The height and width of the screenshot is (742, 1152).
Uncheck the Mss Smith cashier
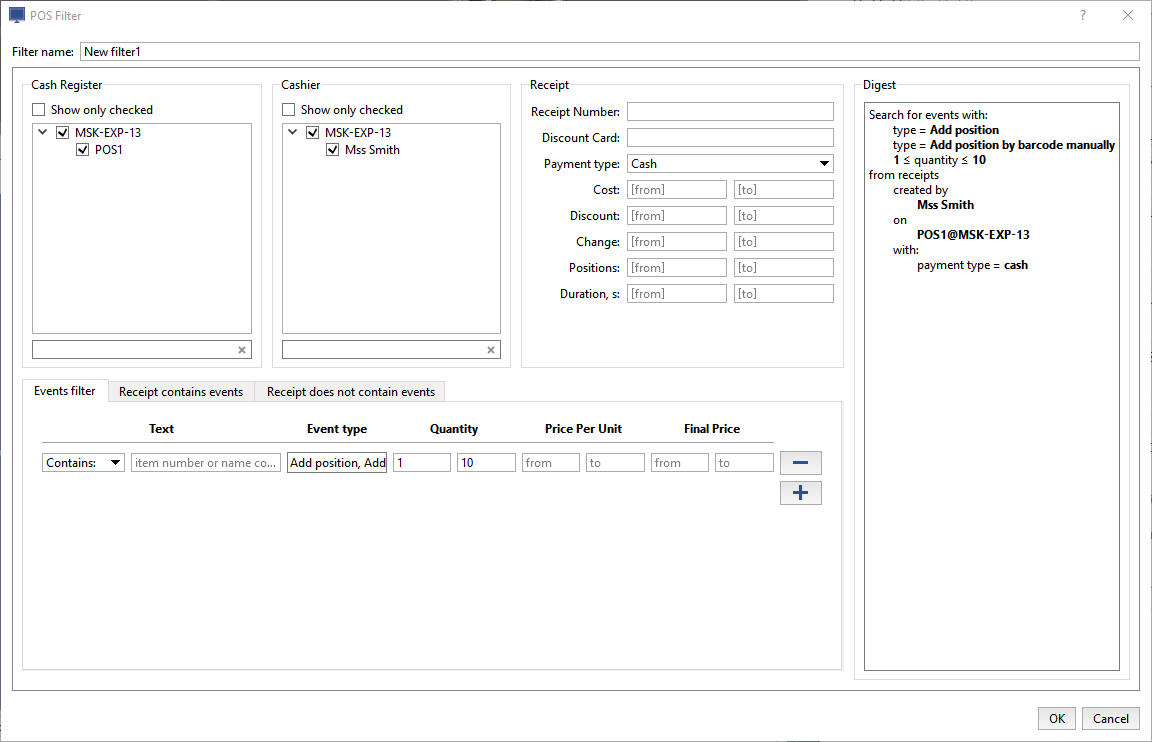pyautogui.click(x=333, y=150)
